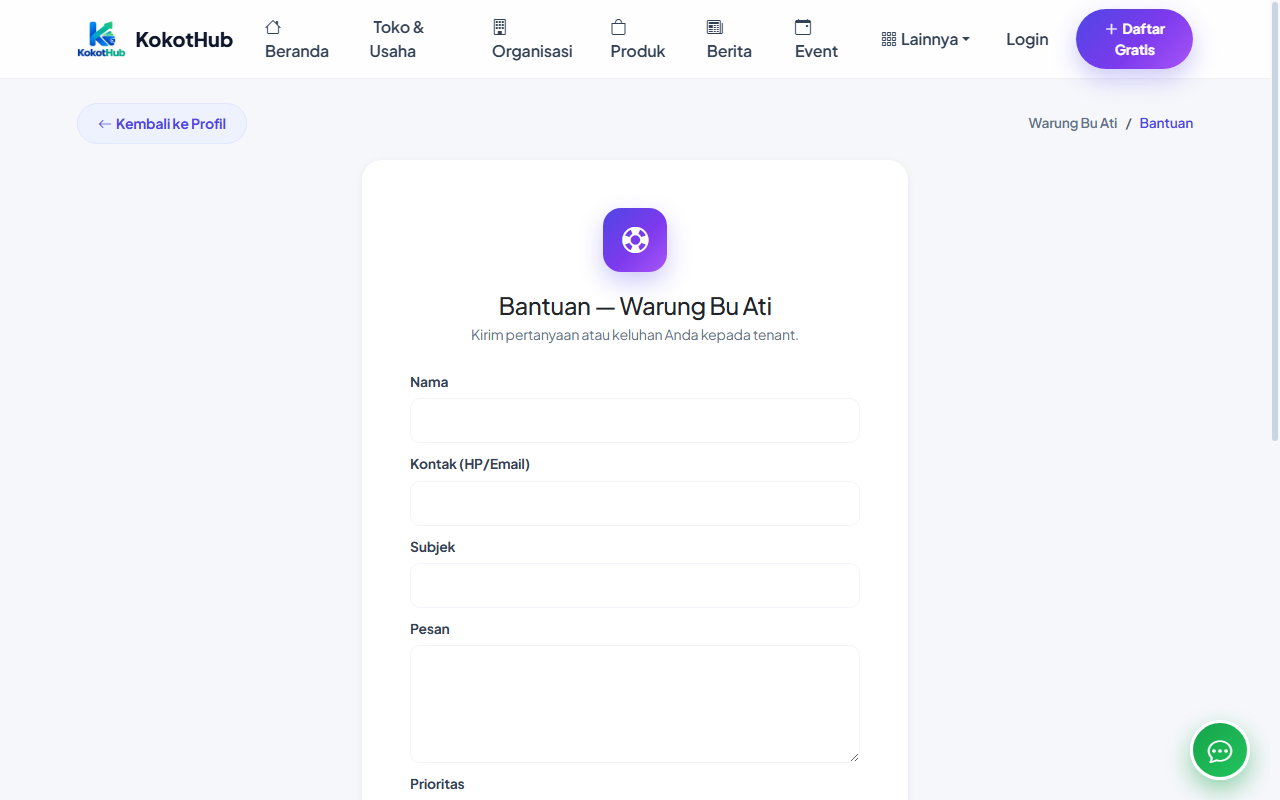
Task: Open Warung Bu Ati breadcrumb link
Action: coord(1073,123)
